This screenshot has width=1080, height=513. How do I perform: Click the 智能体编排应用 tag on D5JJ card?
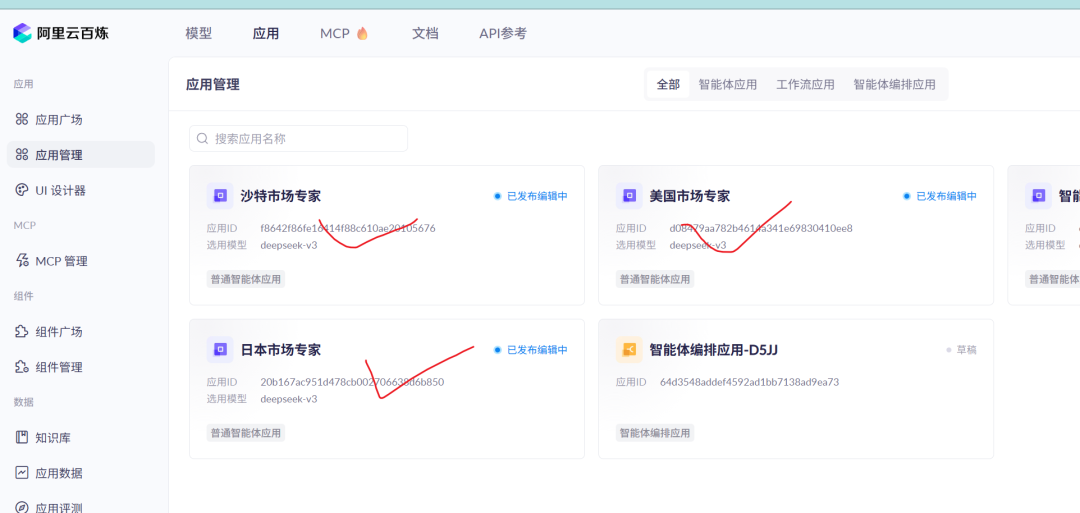(655, 433)
